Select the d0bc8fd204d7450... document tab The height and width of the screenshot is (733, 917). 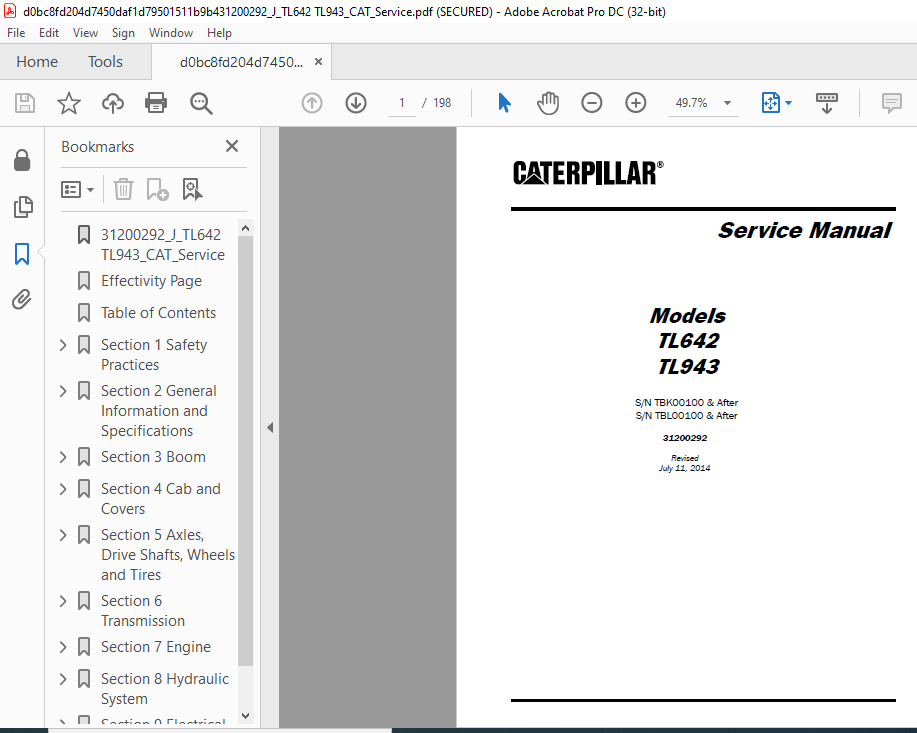(x=241, y=62)
